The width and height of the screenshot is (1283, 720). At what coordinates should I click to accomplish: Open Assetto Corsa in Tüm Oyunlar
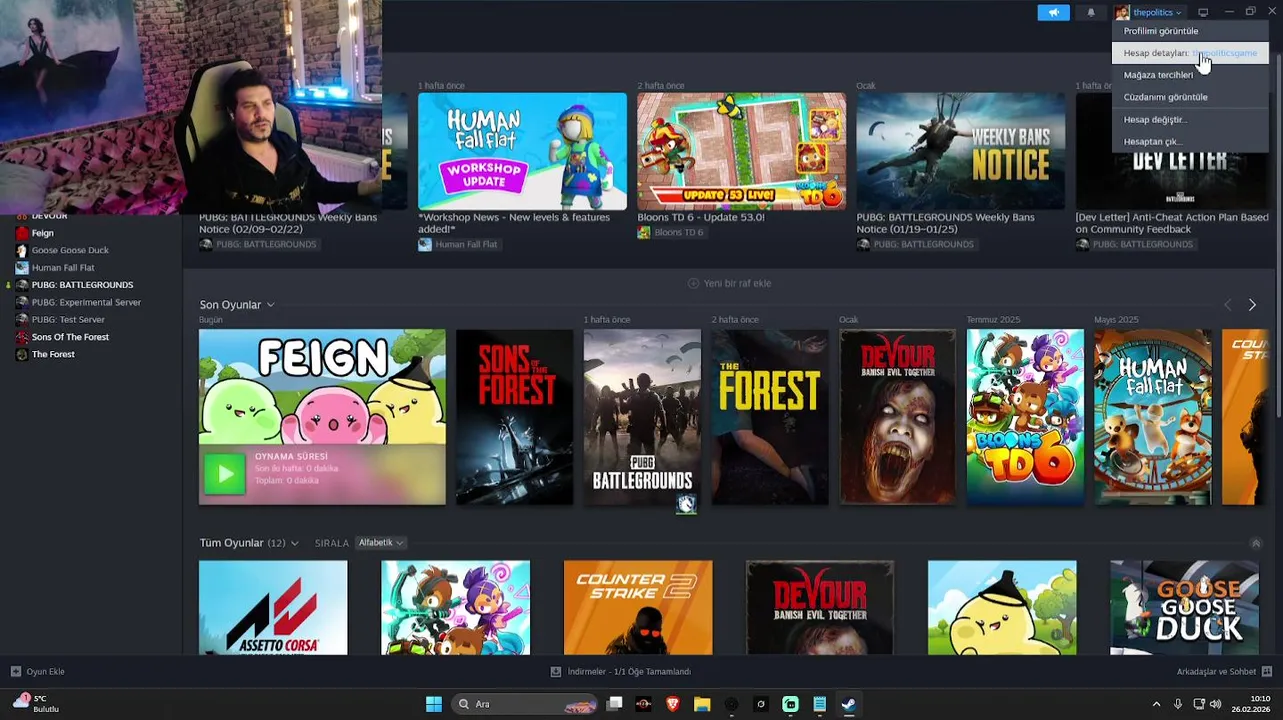pyautogui.click(x=273, y=608)
